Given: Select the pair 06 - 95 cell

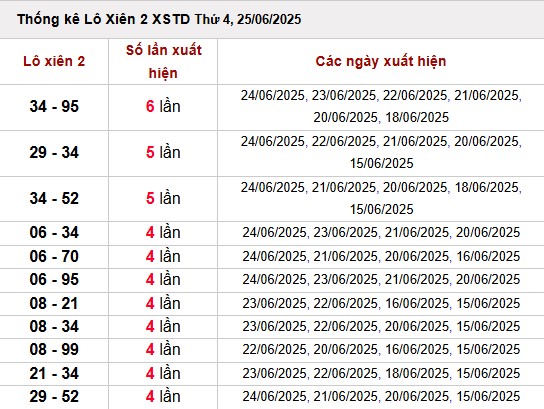Looking at the screenshot, I should (54, 280).
